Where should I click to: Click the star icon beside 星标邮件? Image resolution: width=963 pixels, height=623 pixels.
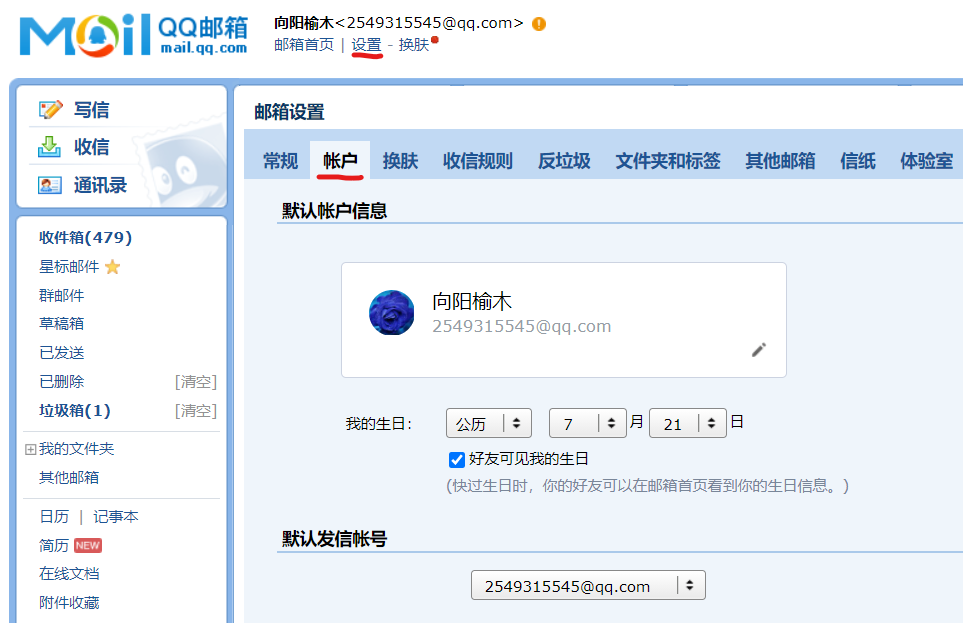pyautogui.click(x=112, y=267)
